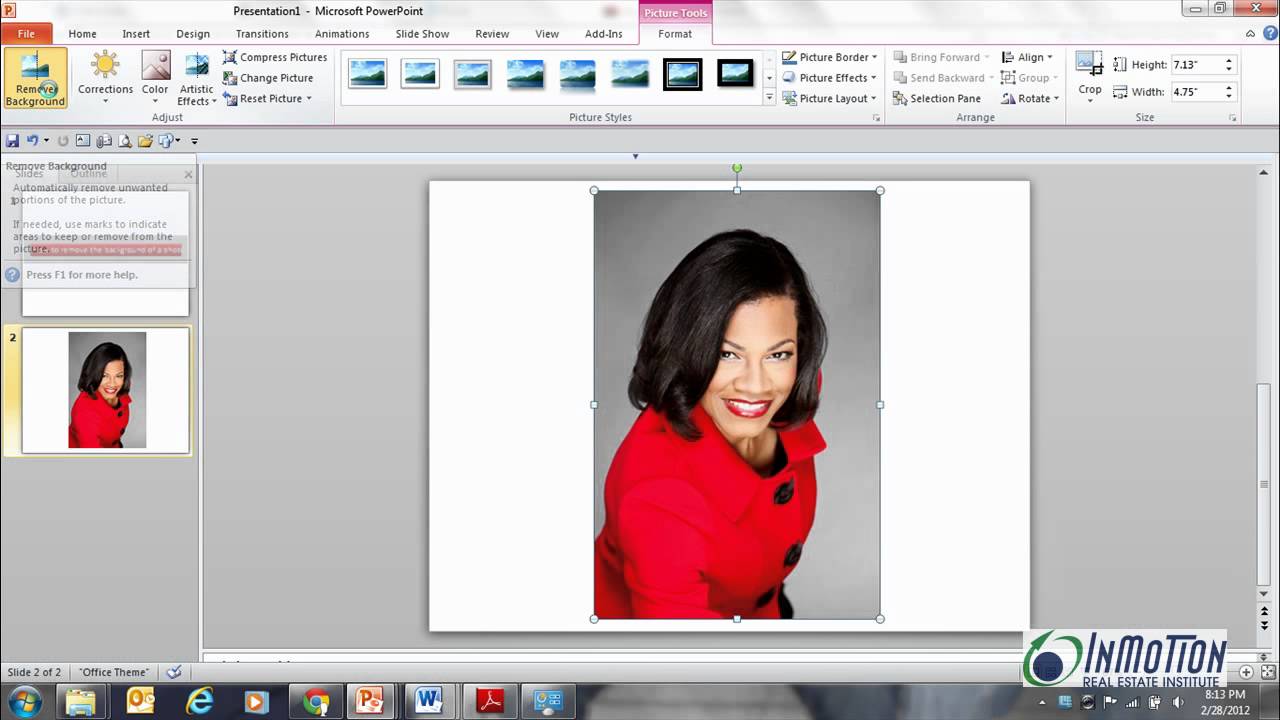Open Customize Quick Access Toolbar dropdown
The height and width of the screenshot is (720, 1280).
(x=194, y=141)
